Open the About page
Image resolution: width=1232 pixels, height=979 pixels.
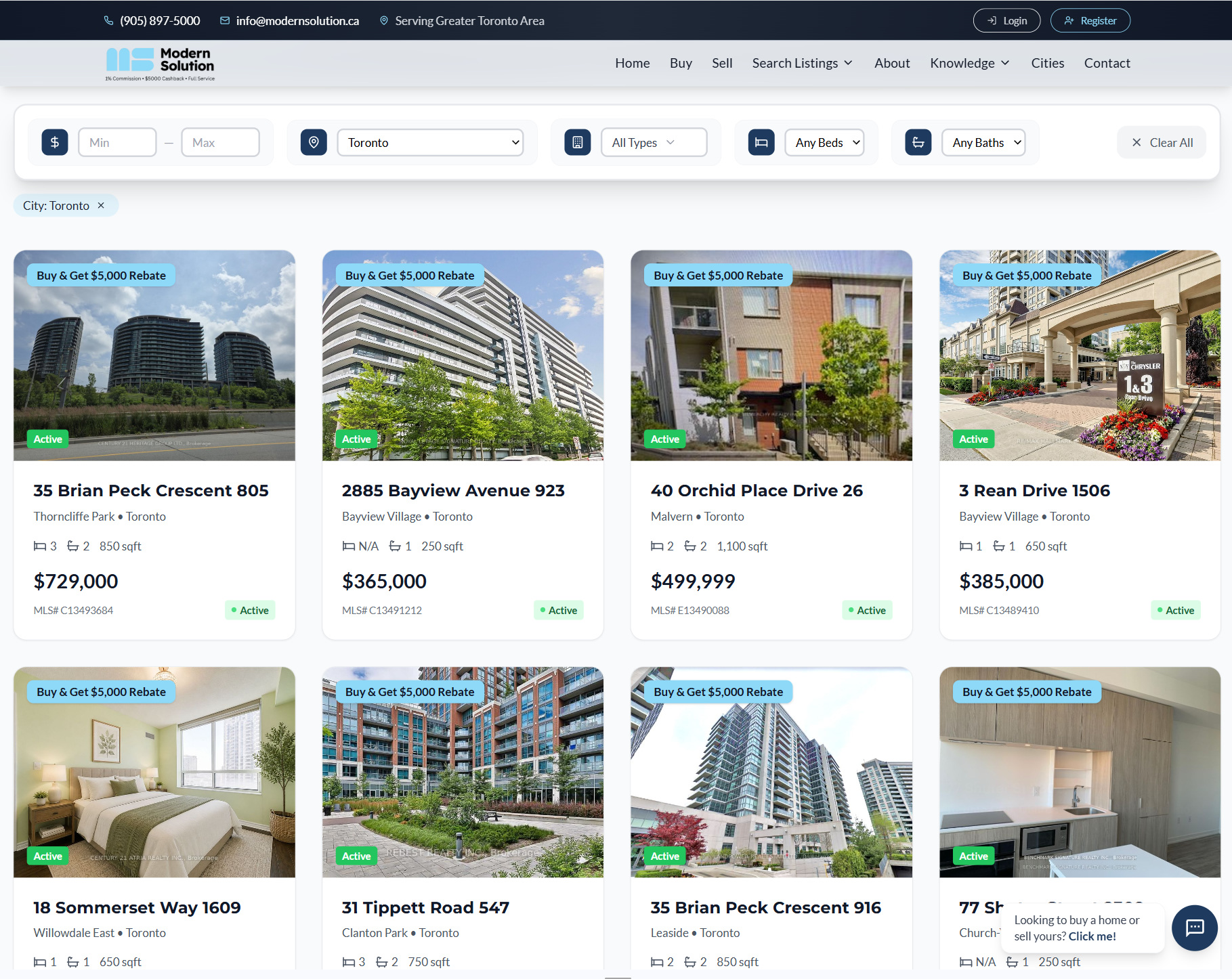[x=892, y=63]
